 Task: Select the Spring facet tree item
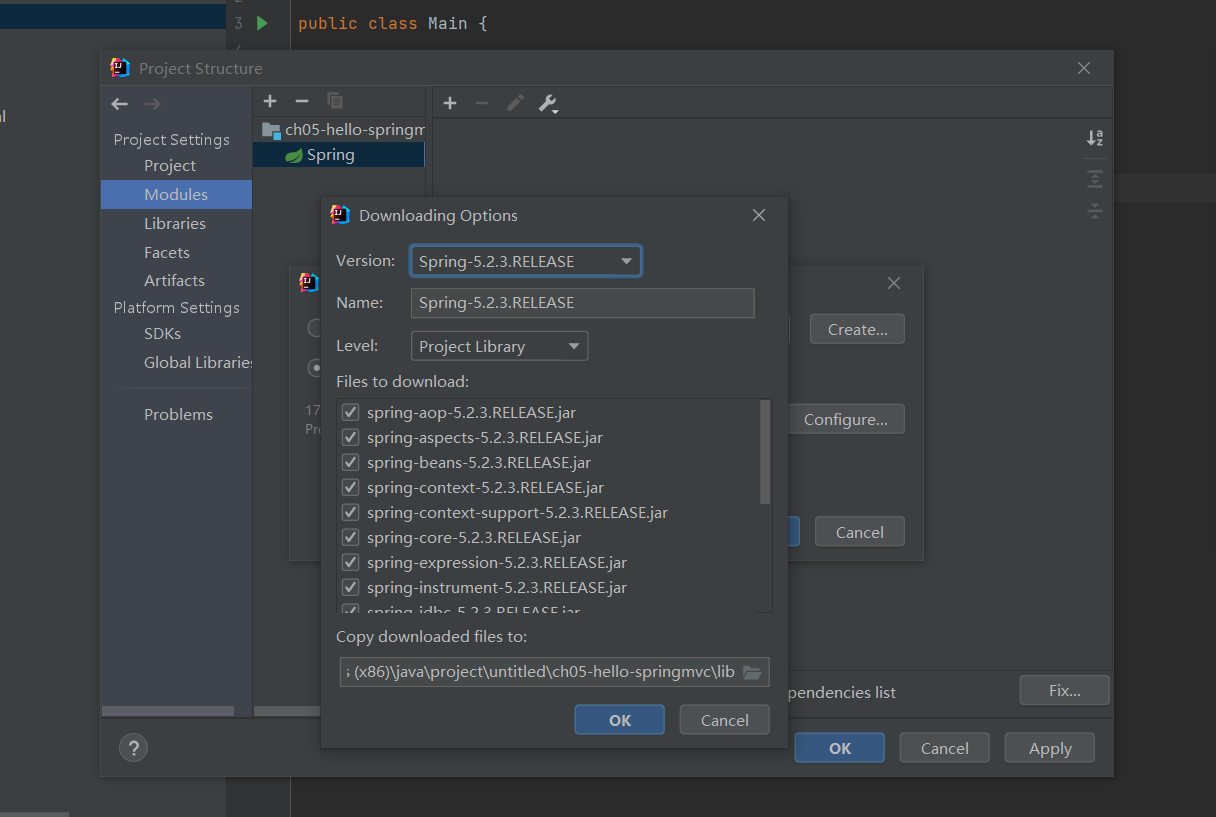pyautogui.click(x=339, y=155)
